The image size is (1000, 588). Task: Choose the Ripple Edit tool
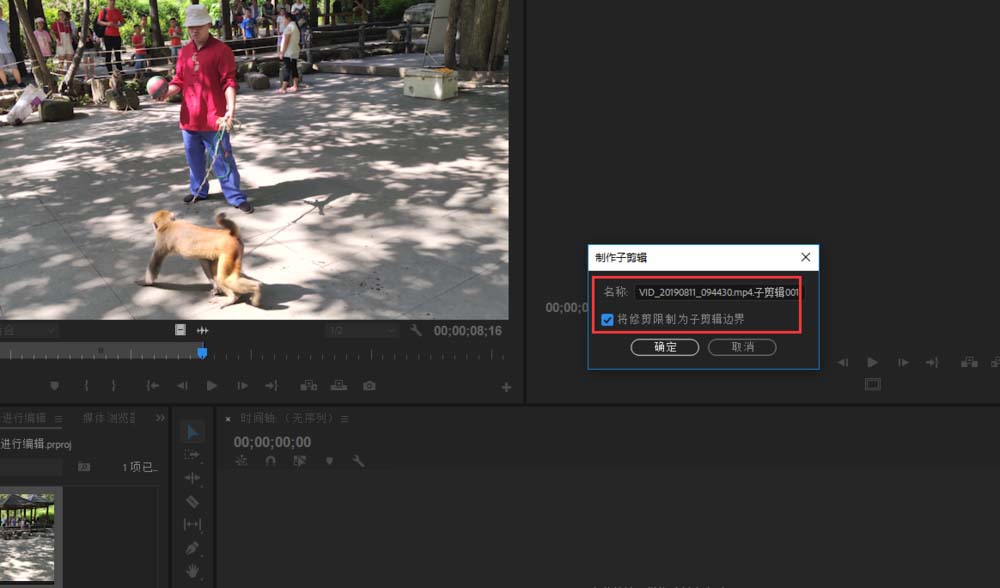pyautogui.click(x=193, y=478)
